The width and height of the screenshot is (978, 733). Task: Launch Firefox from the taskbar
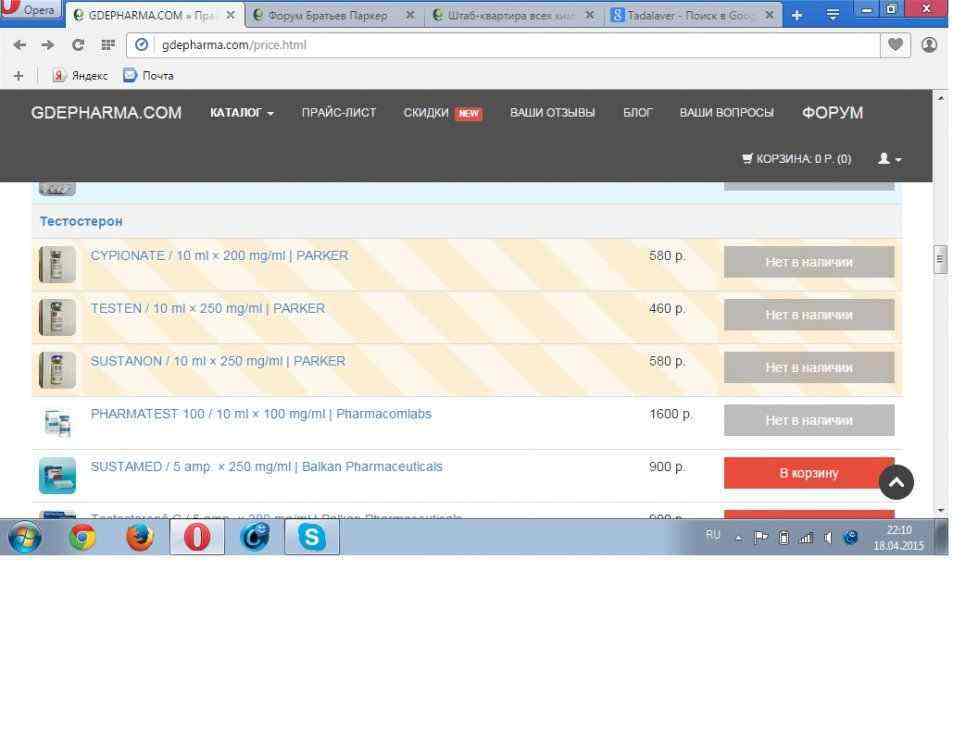click(140, 538)
